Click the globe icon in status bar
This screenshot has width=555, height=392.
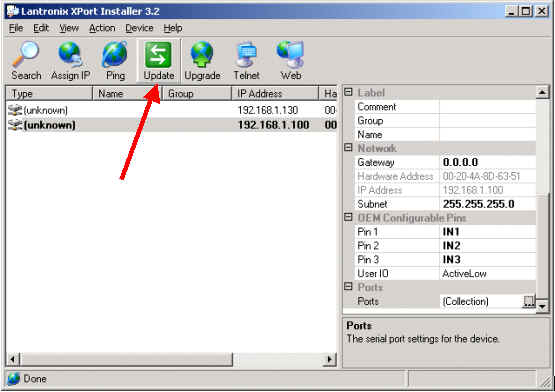coord(13,379)
